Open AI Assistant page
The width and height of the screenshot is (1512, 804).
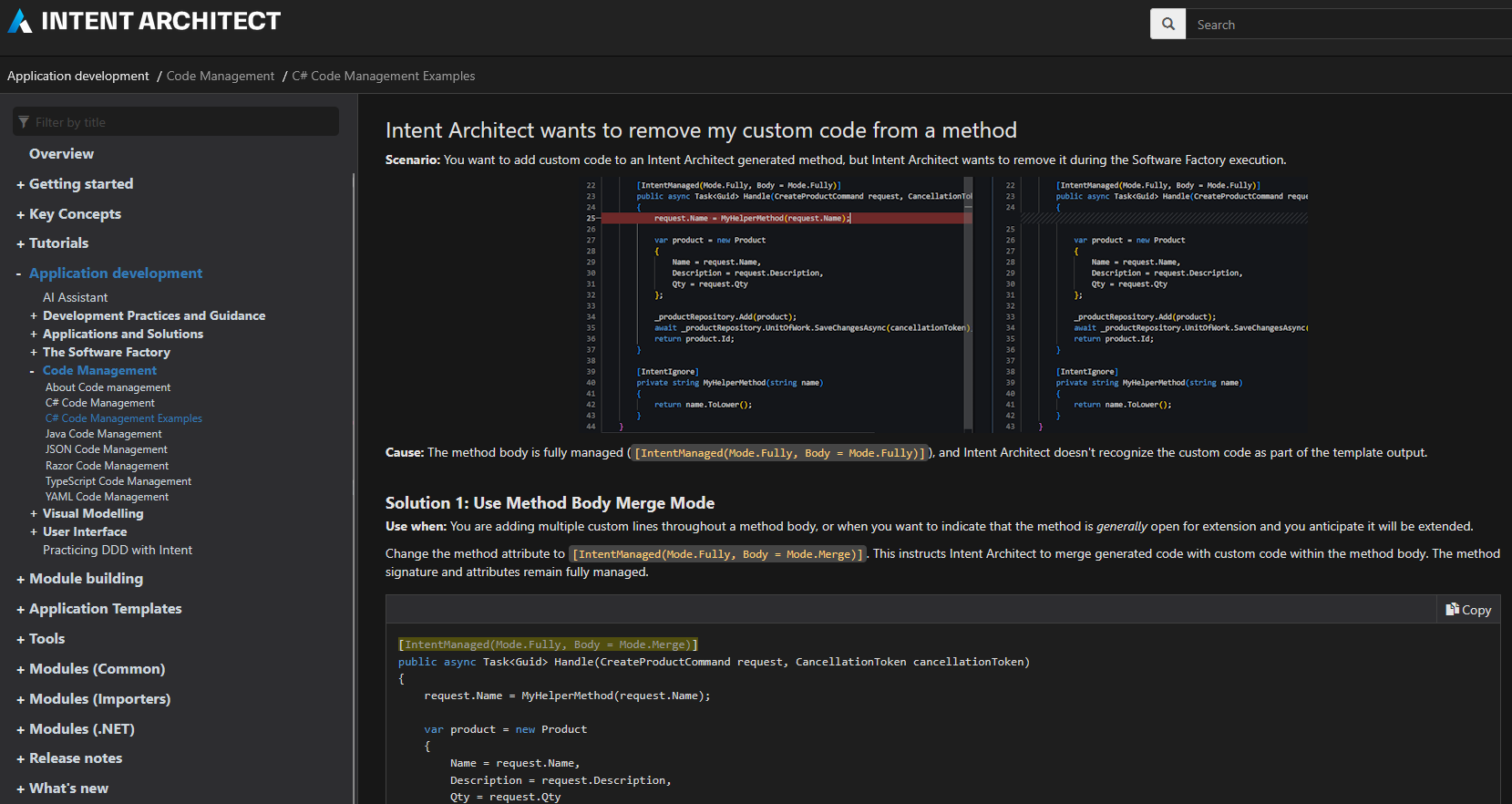[x=75, y=297]
